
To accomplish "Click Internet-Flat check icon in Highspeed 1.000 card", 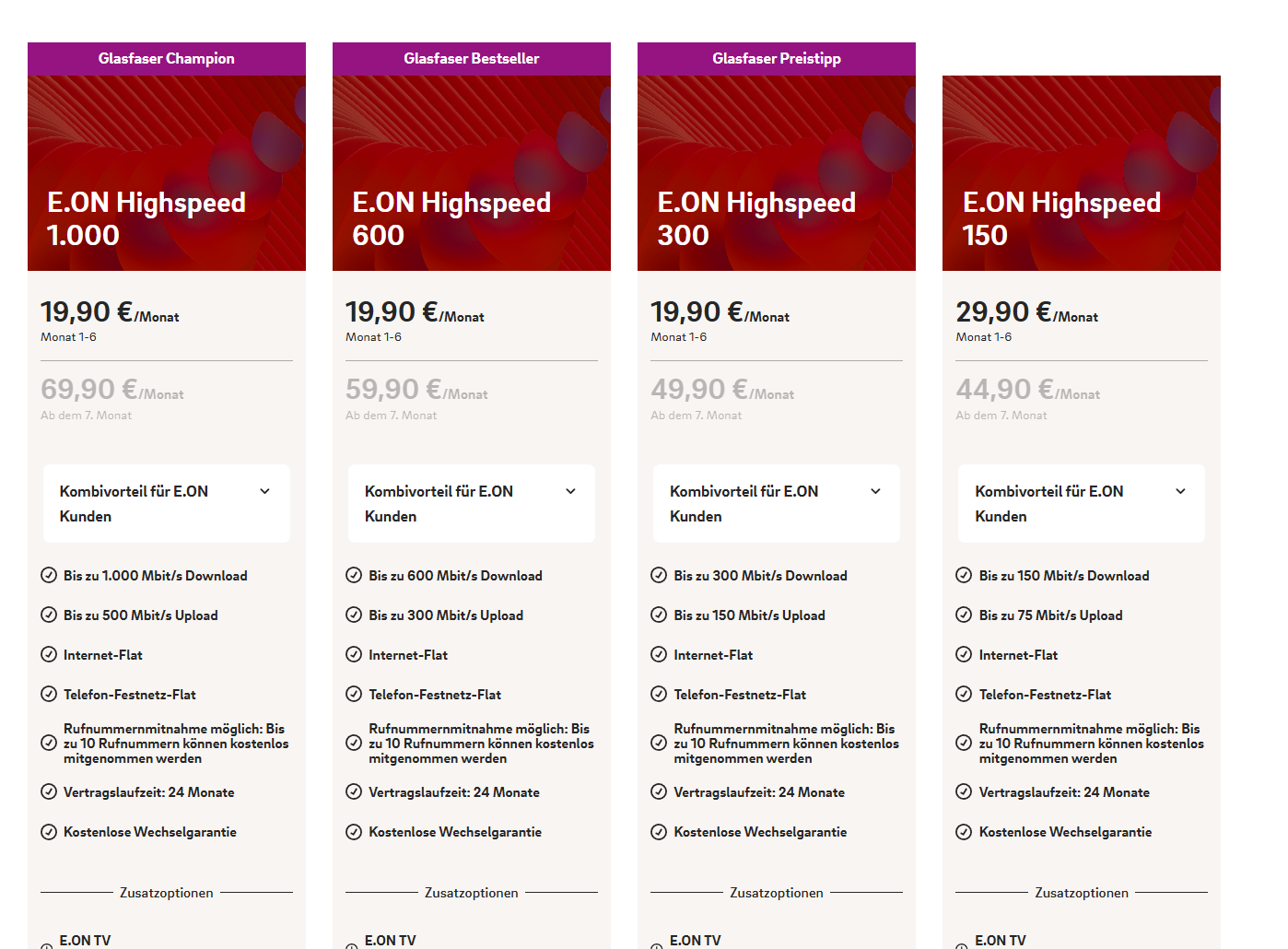I will coord(49,655).
